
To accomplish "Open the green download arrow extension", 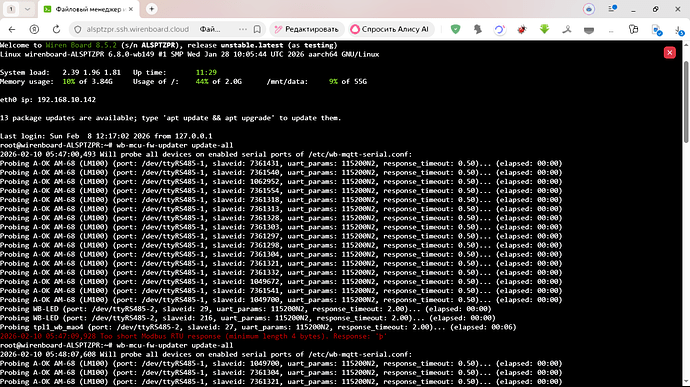I will [544, 29].
